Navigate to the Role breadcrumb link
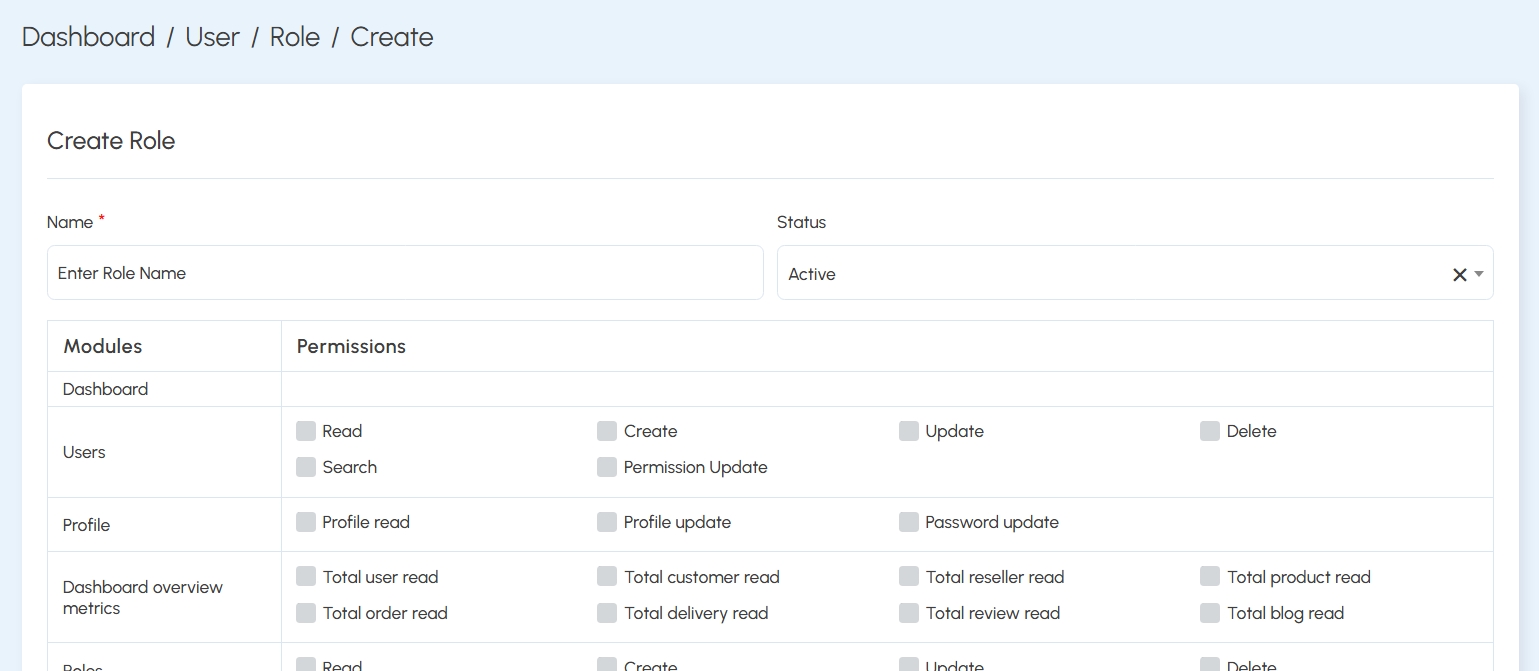 click(x=295, y=37)
